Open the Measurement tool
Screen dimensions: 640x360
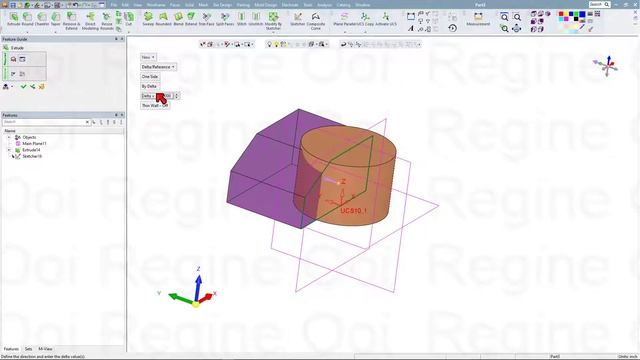point(478,19)
